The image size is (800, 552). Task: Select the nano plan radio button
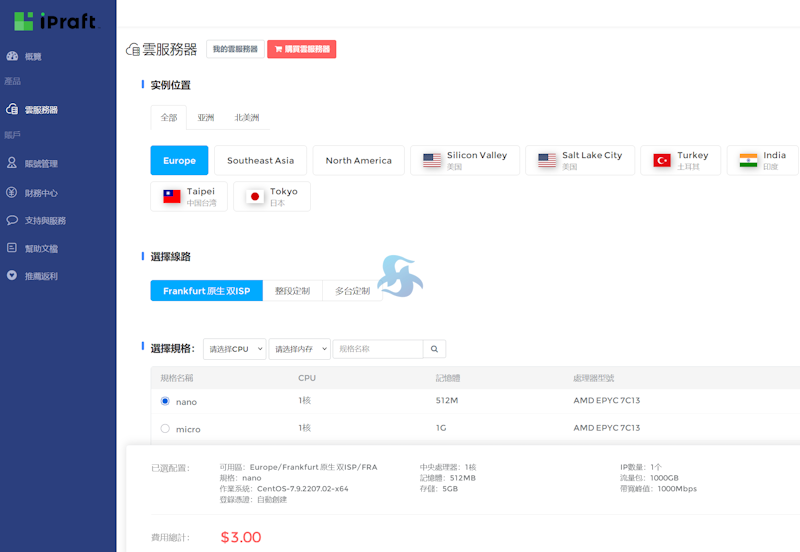coord(165,401)
